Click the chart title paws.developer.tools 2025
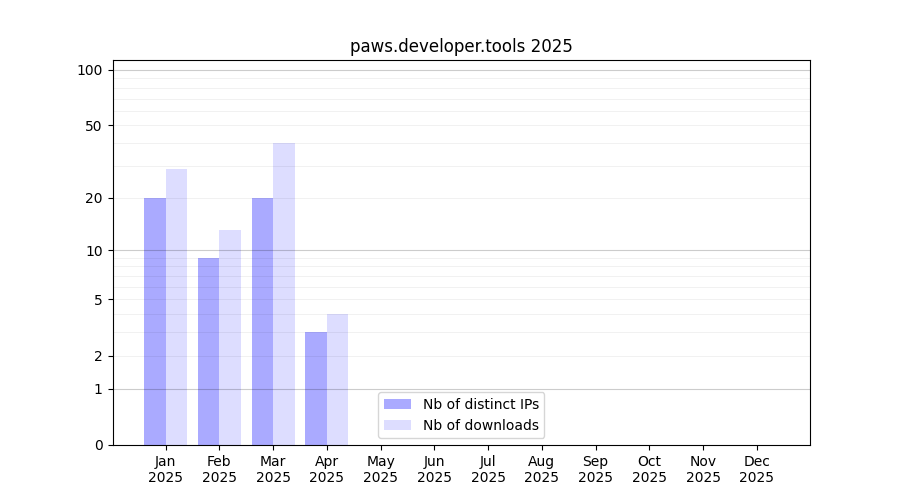The width and height of the screenshot is (900, 500). 461,46
